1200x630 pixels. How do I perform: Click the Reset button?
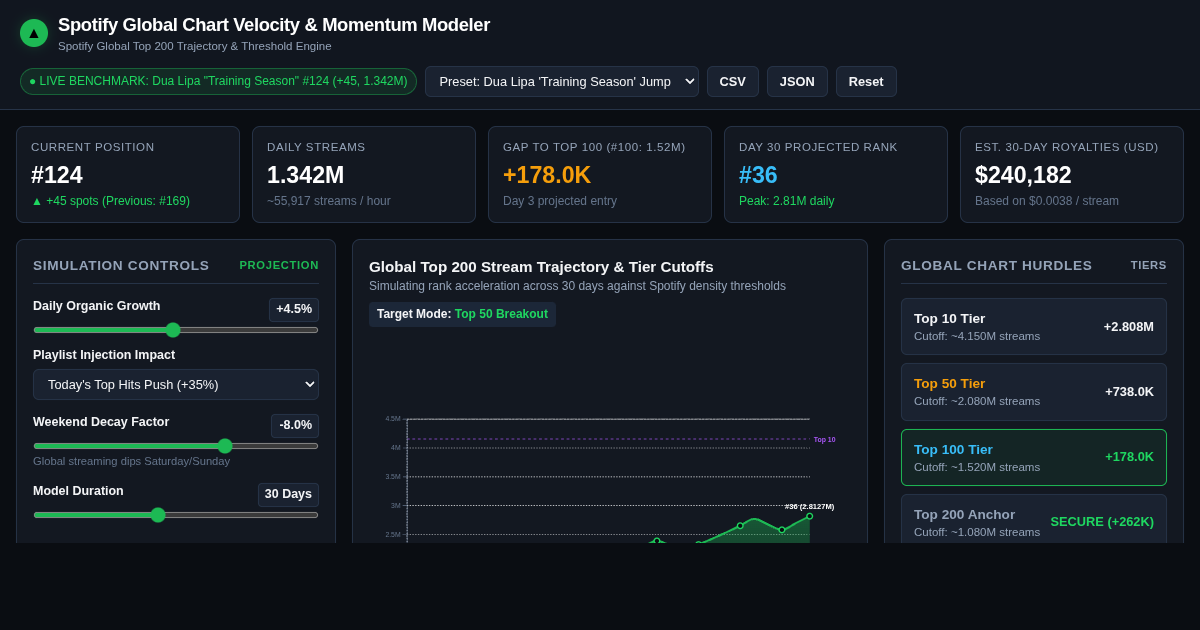[x=866, y=81]
